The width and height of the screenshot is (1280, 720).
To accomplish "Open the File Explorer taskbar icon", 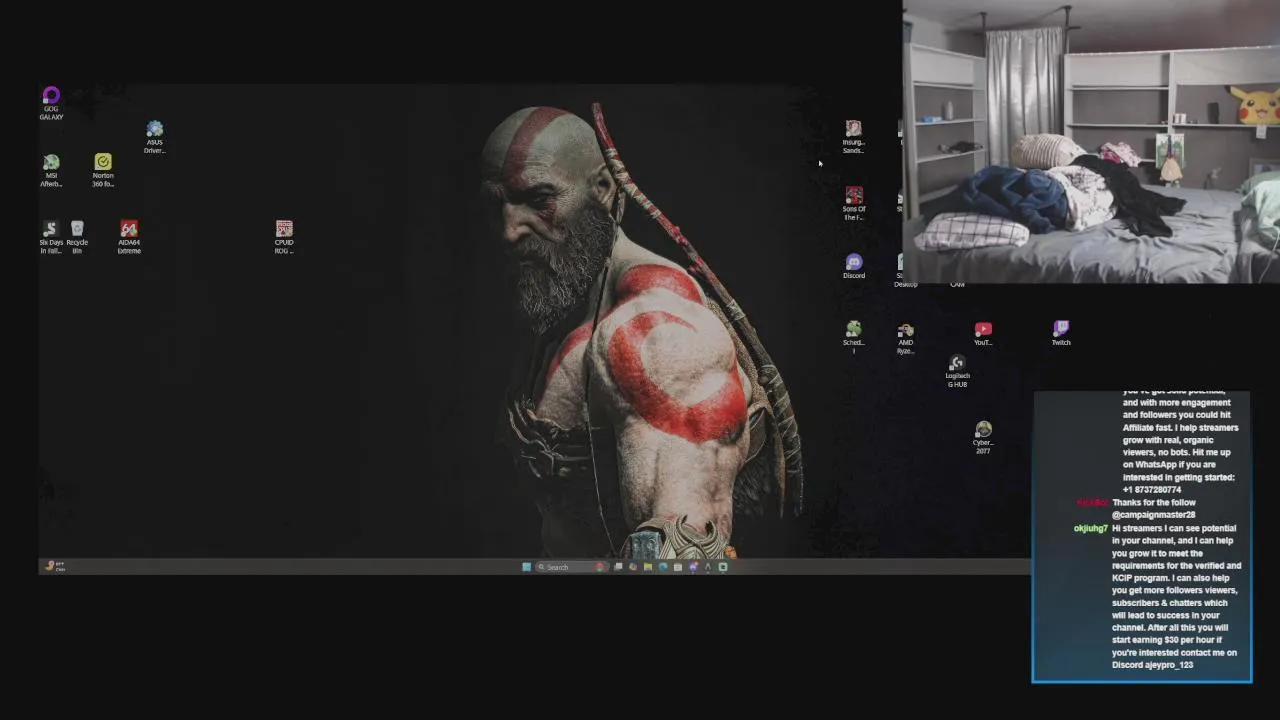I will [x=648, y=567].
